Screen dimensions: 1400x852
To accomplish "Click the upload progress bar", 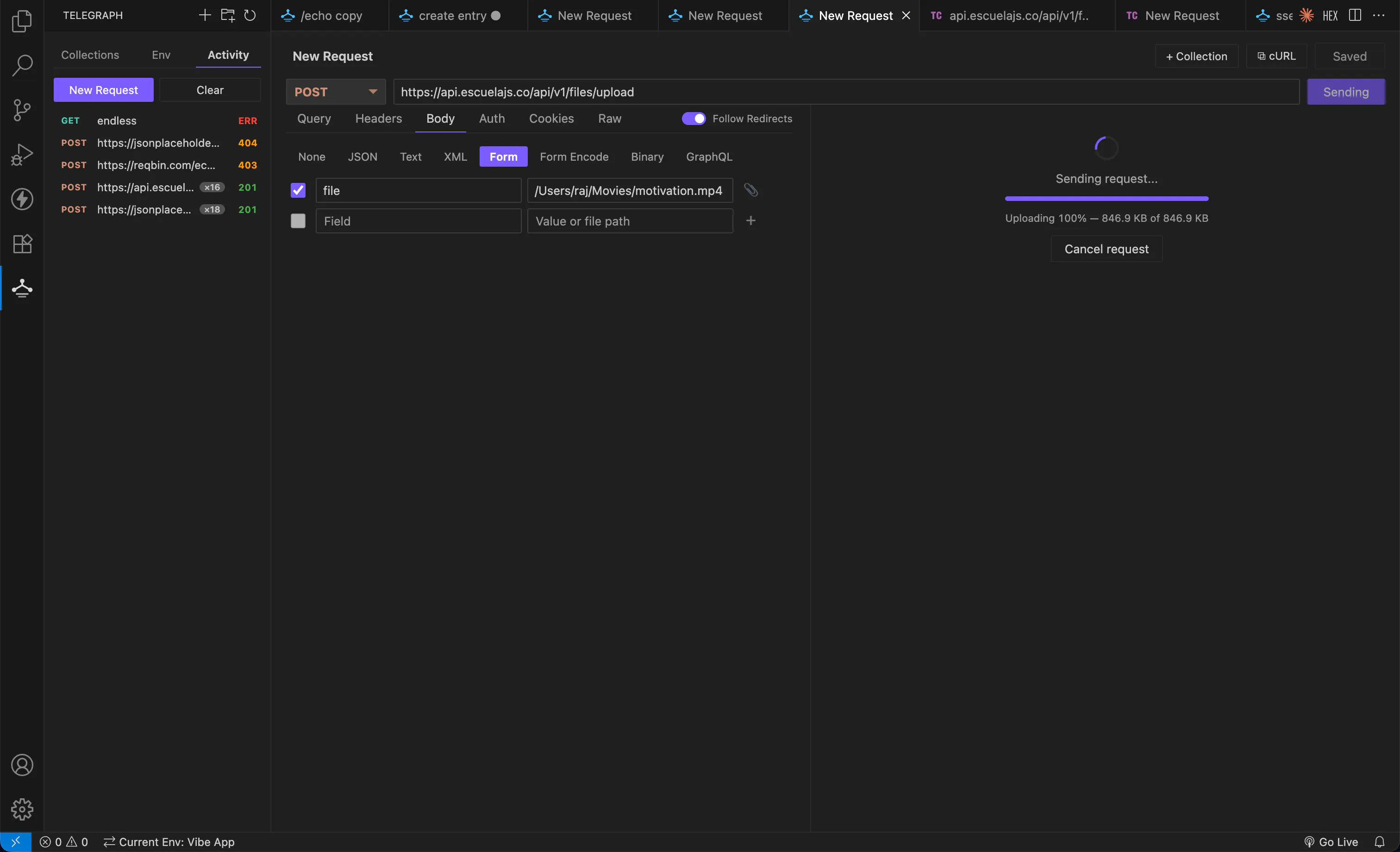I will click(1106, 198).
